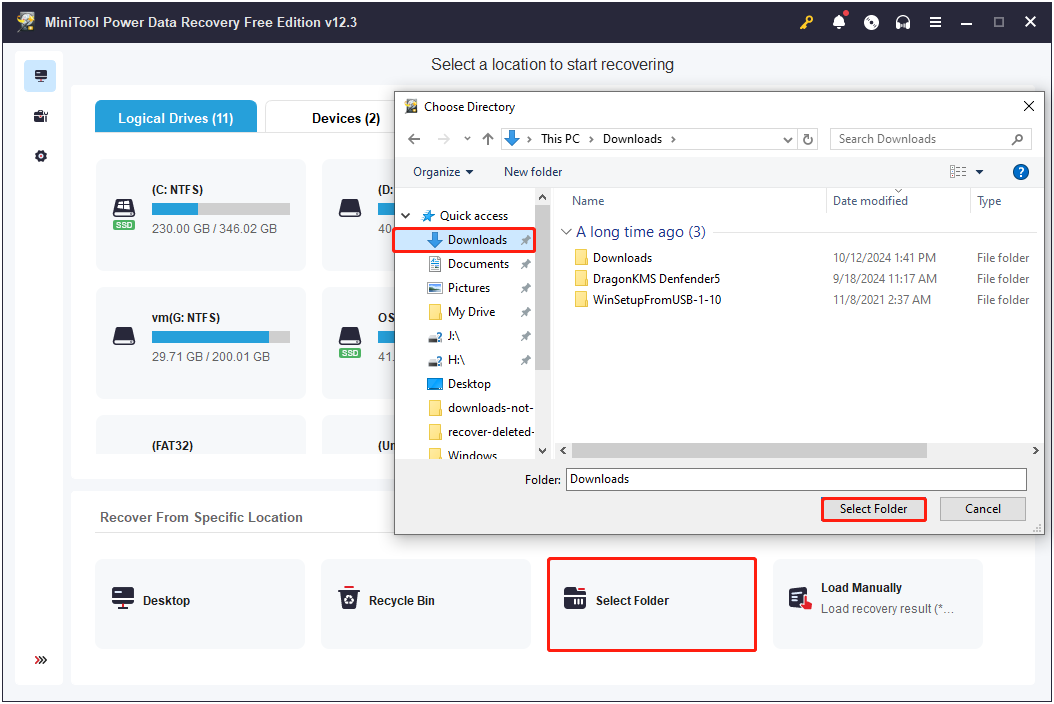Click the WinSetupFromUSB-1-10 folder icon
1054x704 pixels.
click(x=581, y=299)
